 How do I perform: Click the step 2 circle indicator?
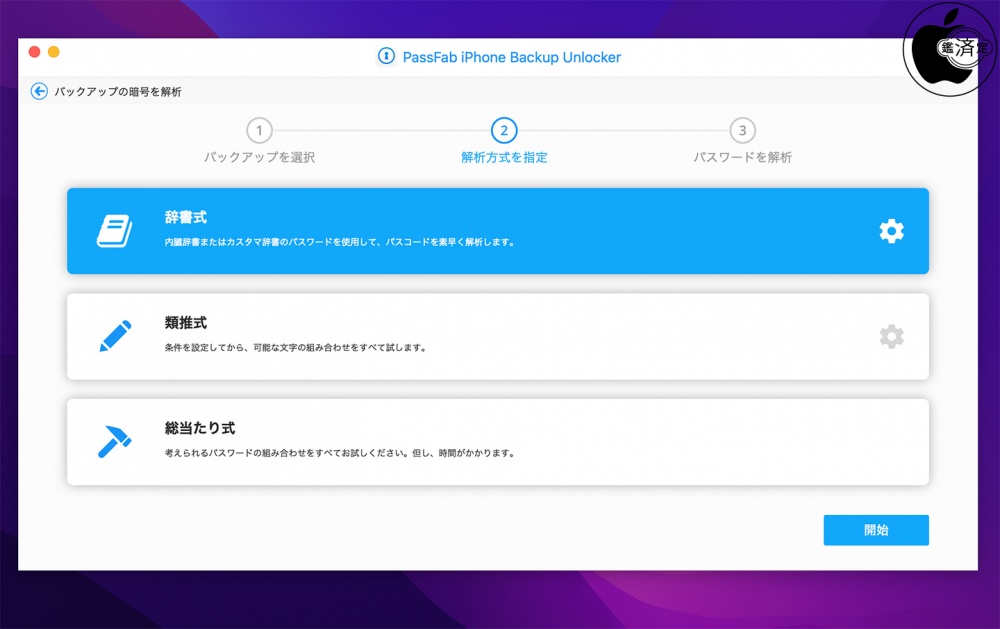point(504,131)
